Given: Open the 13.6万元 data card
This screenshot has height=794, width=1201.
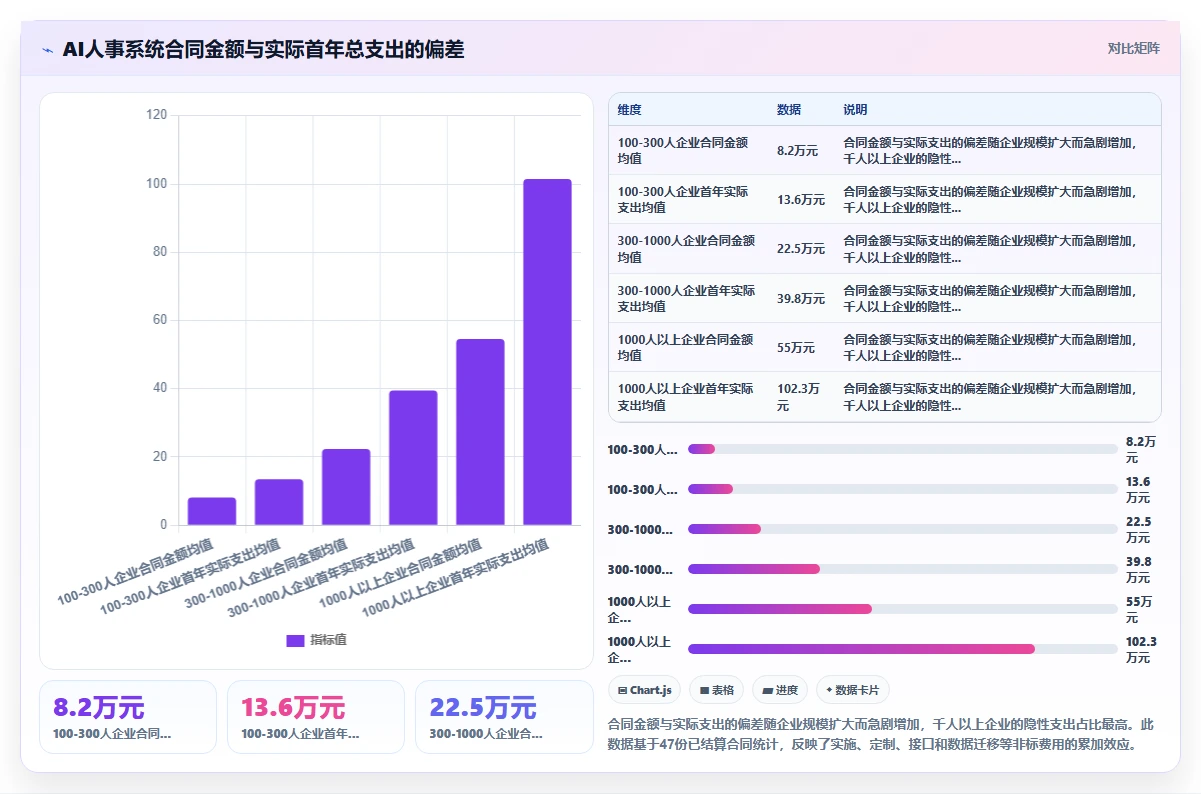Looking at the screenshot, I should click(x=316, y=717).
